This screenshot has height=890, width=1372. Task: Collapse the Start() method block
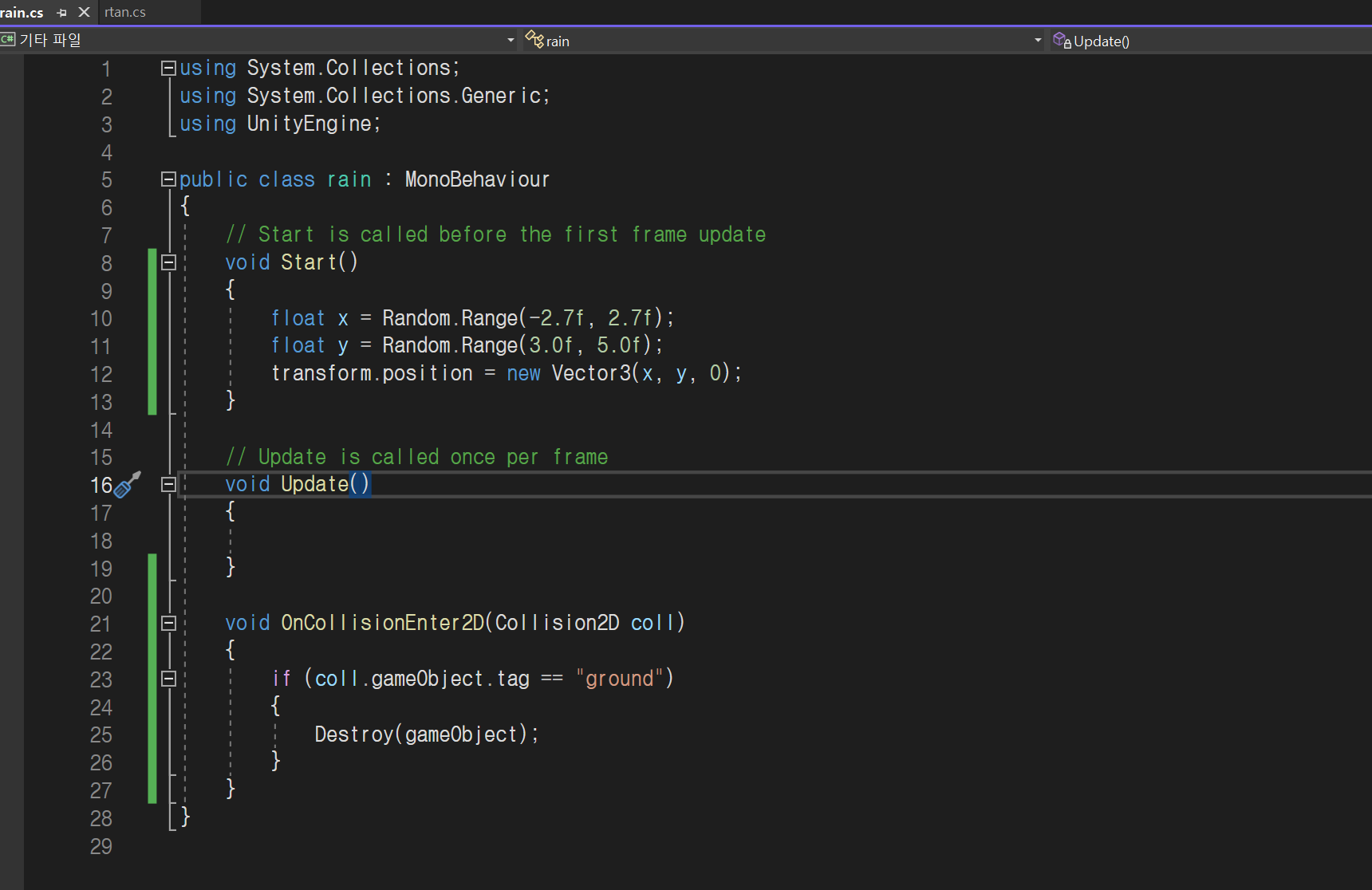pyautogui.click(x=168, y=262)
